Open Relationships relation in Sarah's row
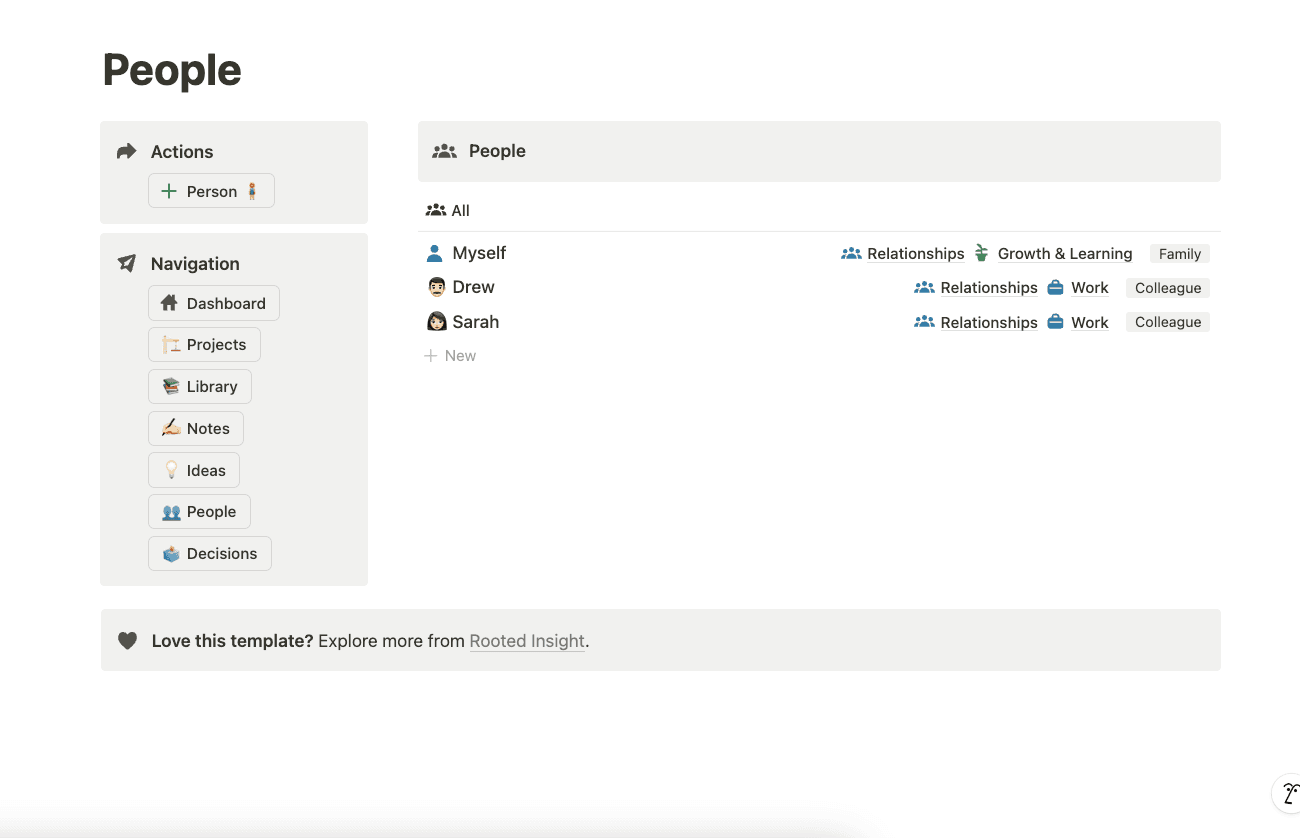 click(x=988, y=322)
